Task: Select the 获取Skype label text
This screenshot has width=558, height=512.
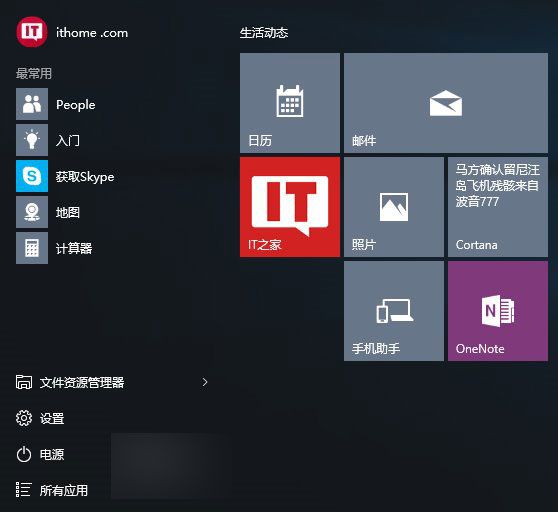Action: click(85, 177)
